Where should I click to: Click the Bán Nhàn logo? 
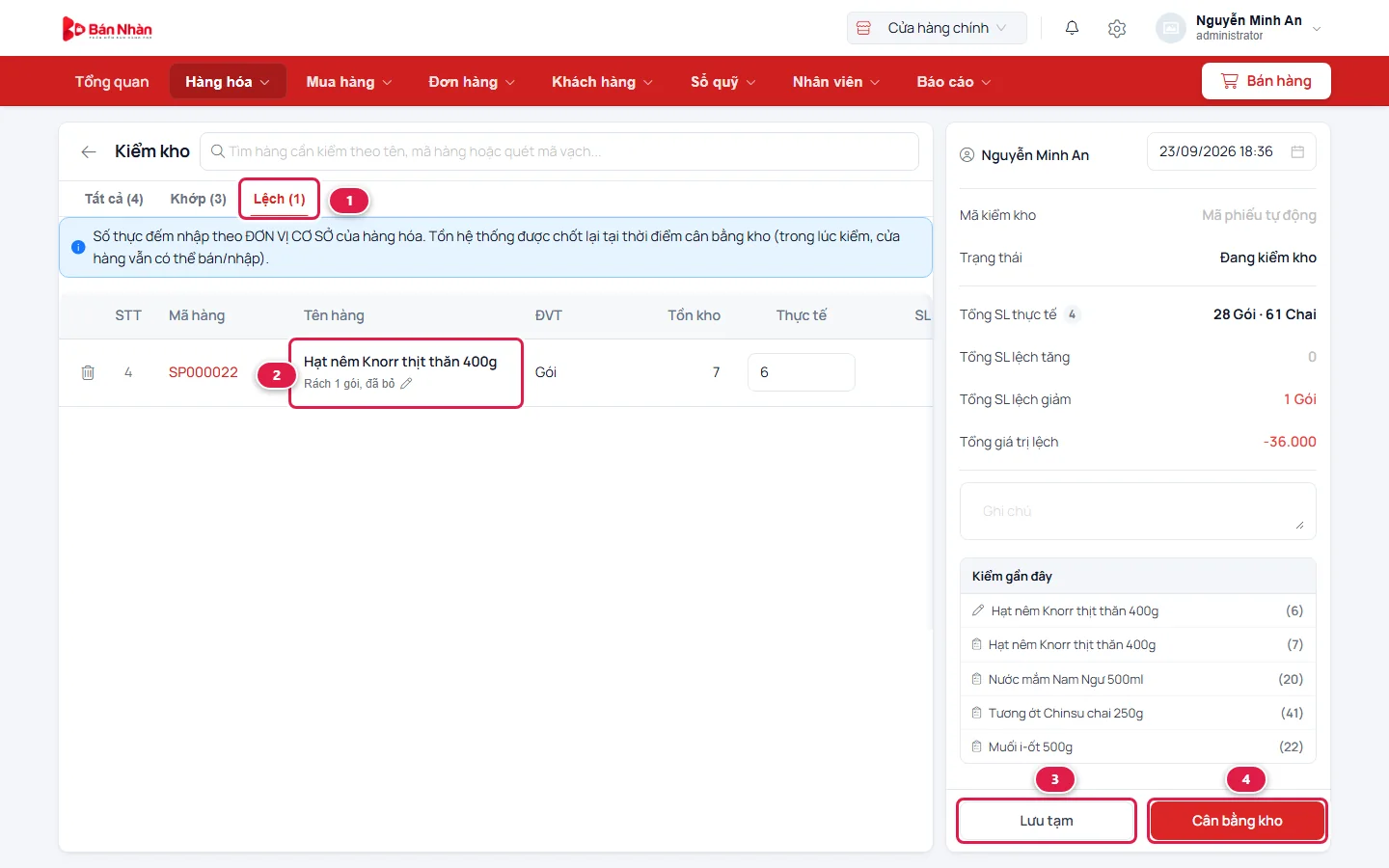pyautogui.click(x=107, y=29)
